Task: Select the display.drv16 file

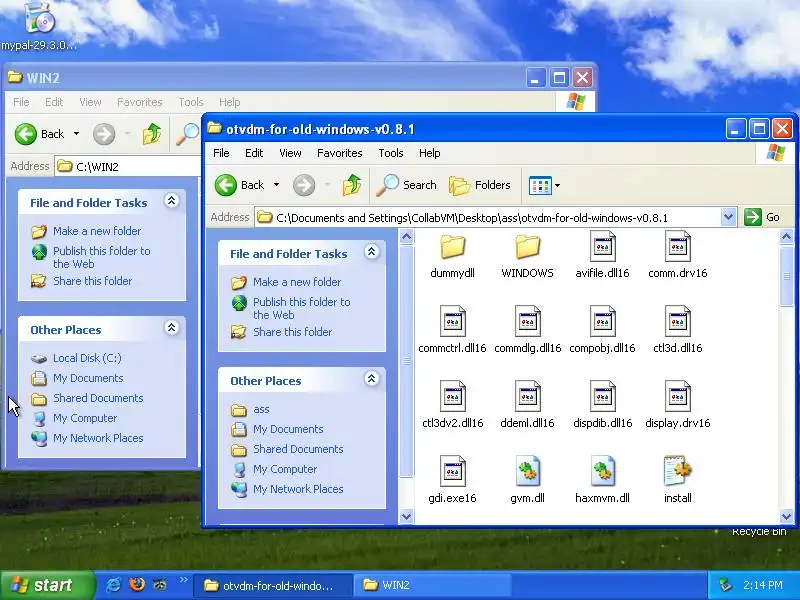Action: pyautogui.click(x=678, y=405)
